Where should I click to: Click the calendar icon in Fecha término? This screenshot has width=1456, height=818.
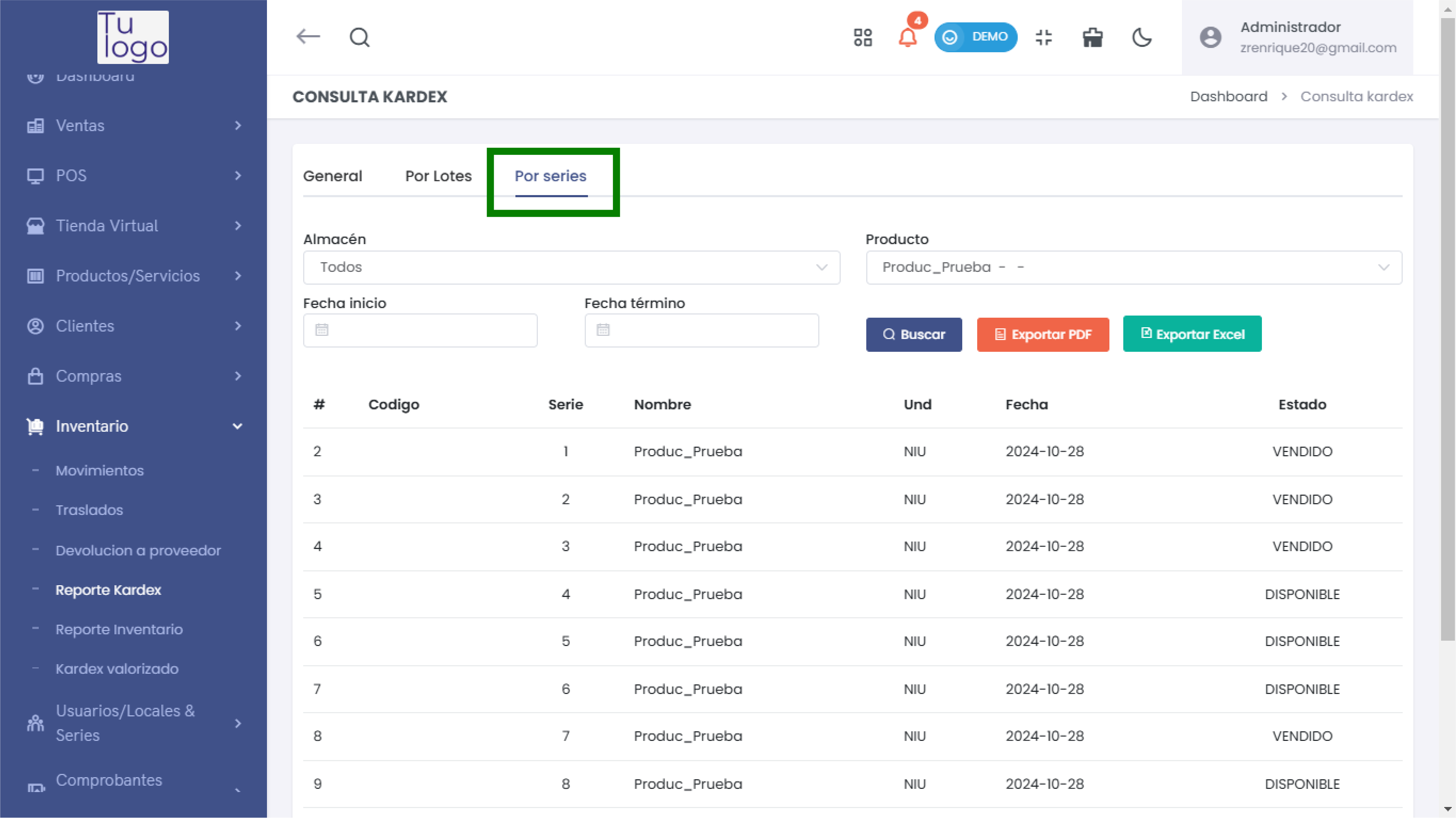(x=603, y=330)
